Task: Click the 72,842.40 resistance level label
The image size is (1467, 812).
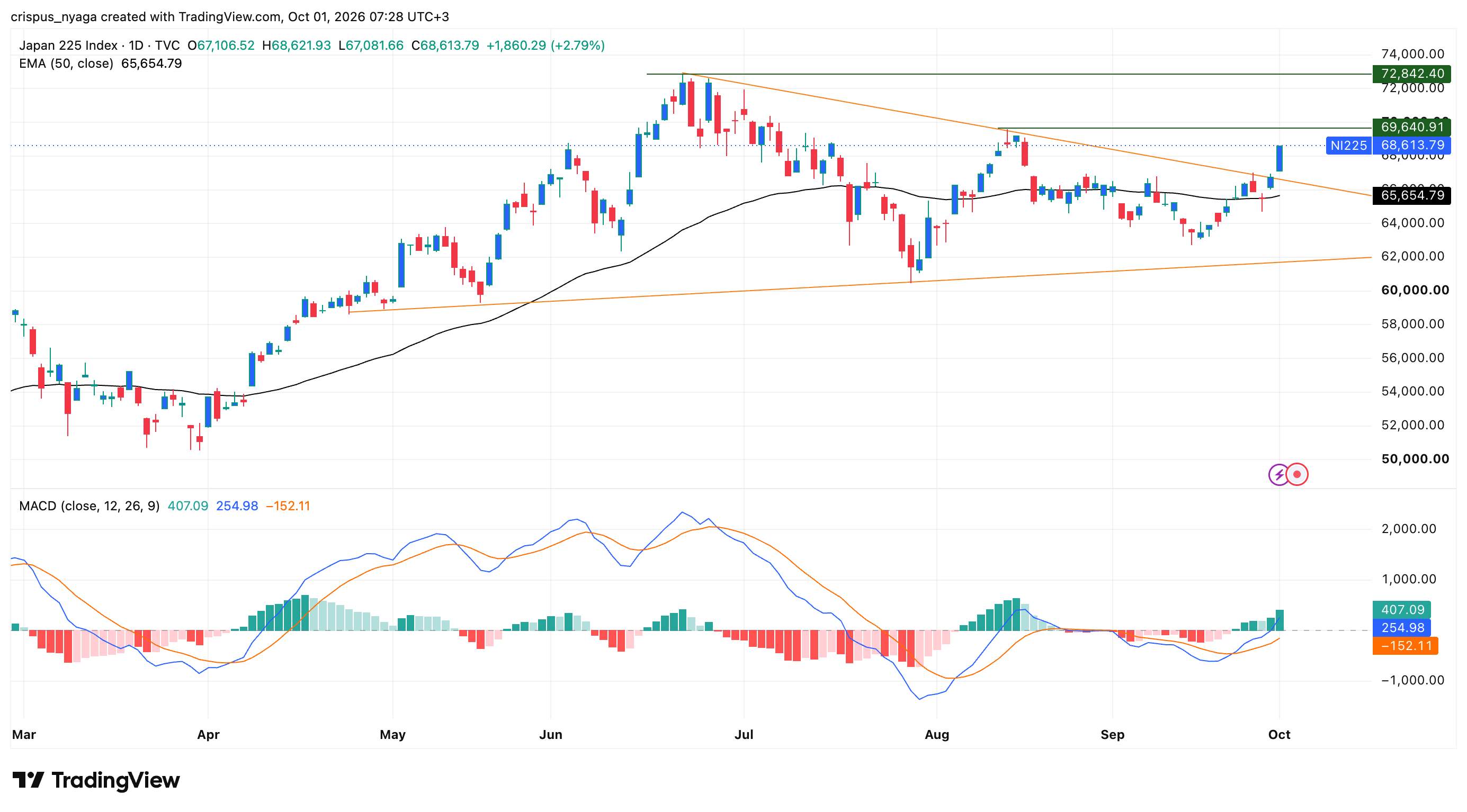Action: [1412, 74]
